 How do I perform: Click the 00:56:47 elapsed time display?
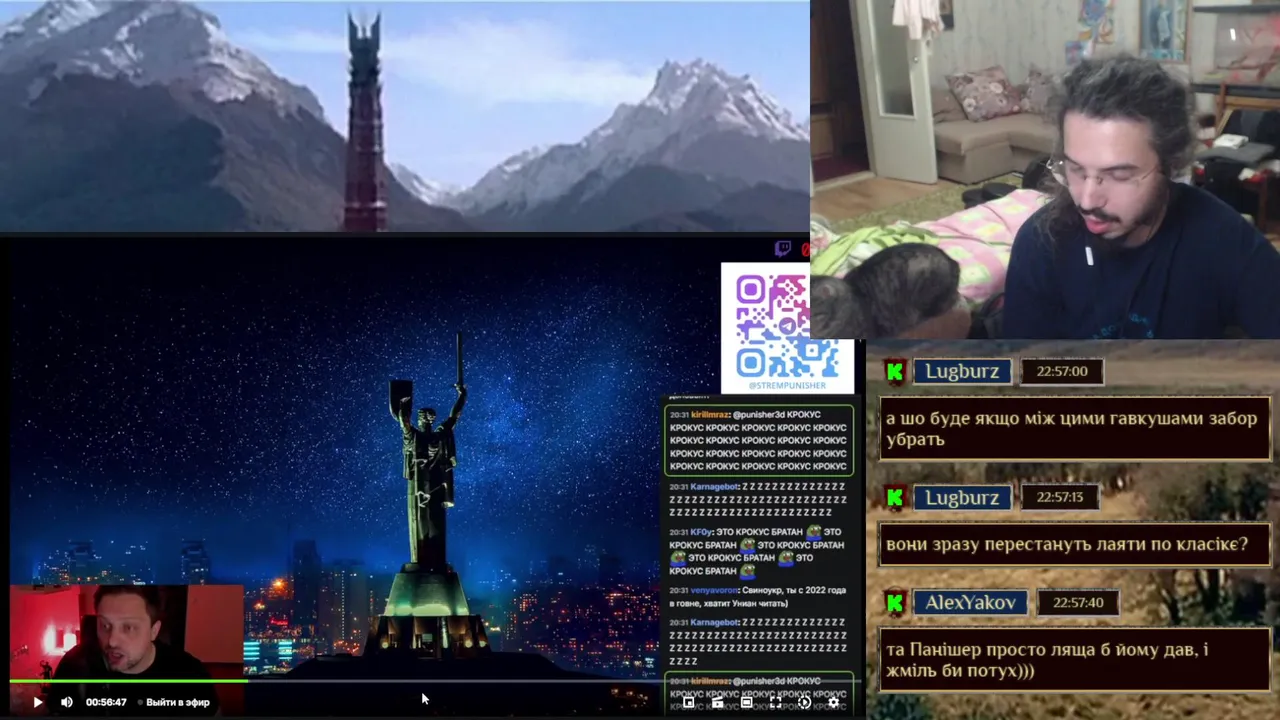tap(106, 702)
